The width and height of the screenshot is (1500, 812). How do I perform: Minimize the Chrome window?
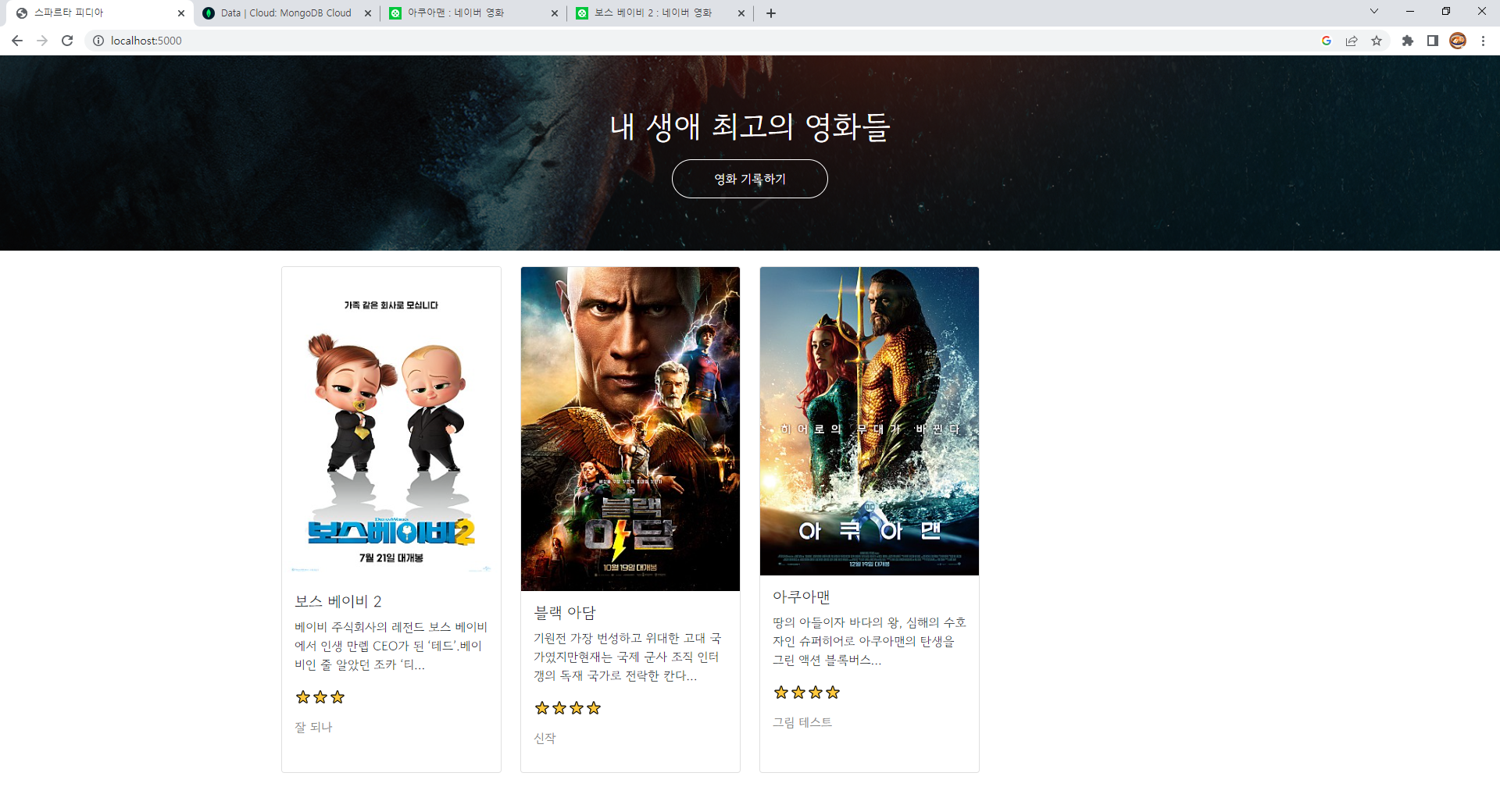(1410, 11)
